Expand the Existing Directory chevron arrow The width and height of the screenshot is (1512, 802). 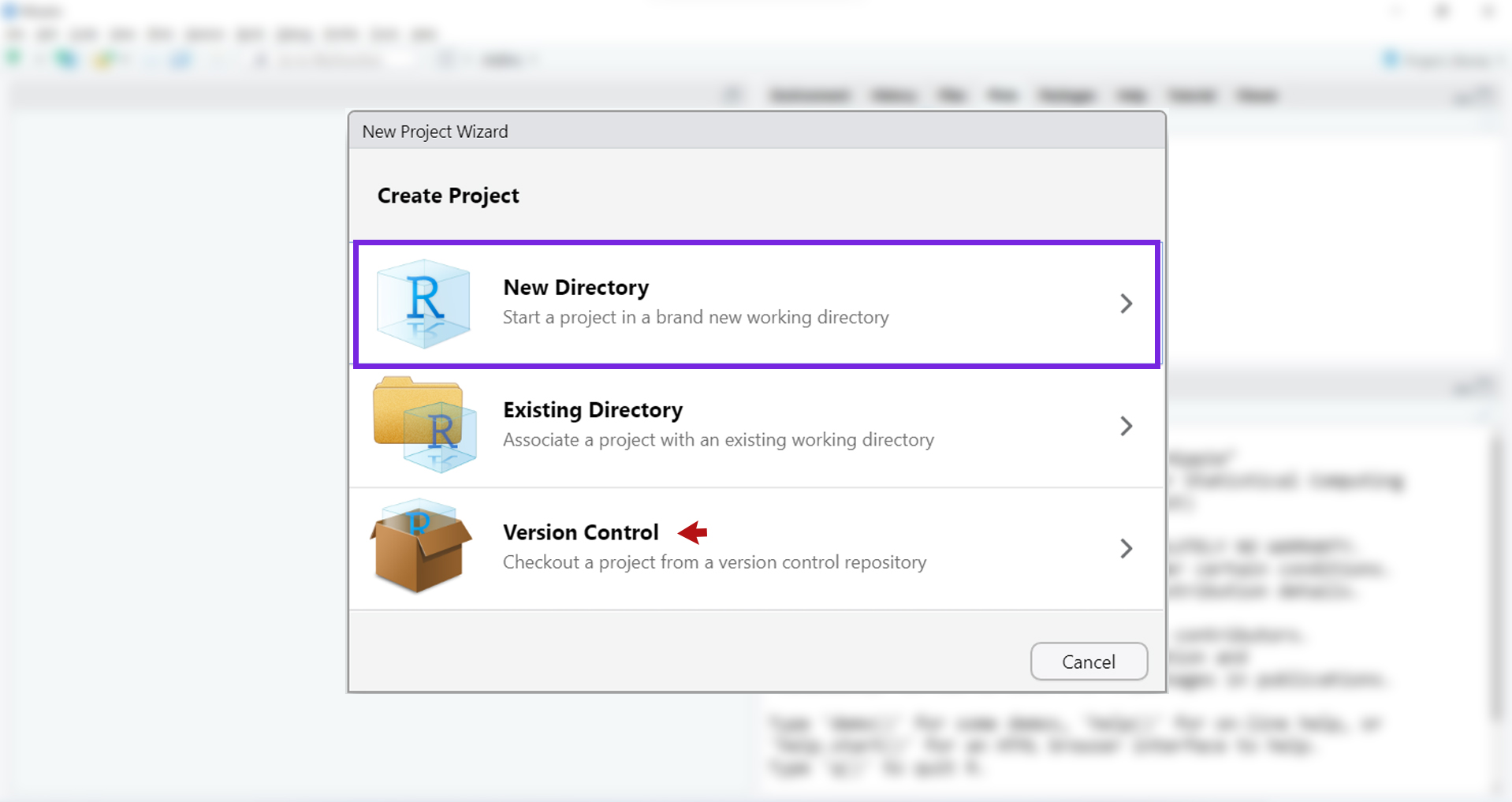pos(1126,426)
